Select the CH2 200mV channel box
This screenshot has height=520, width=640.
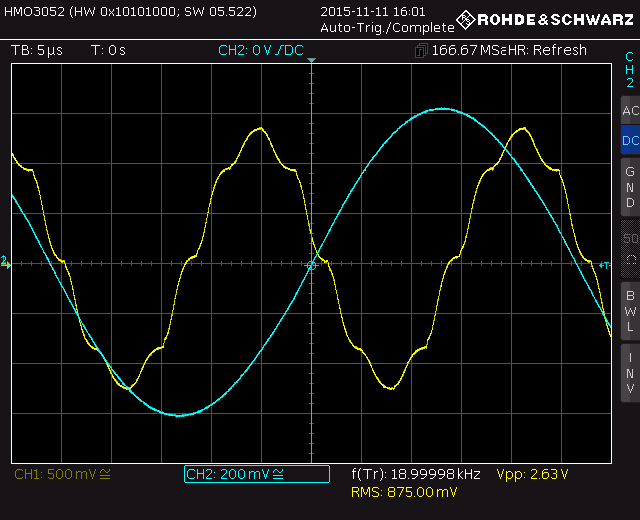click(256, 474)
